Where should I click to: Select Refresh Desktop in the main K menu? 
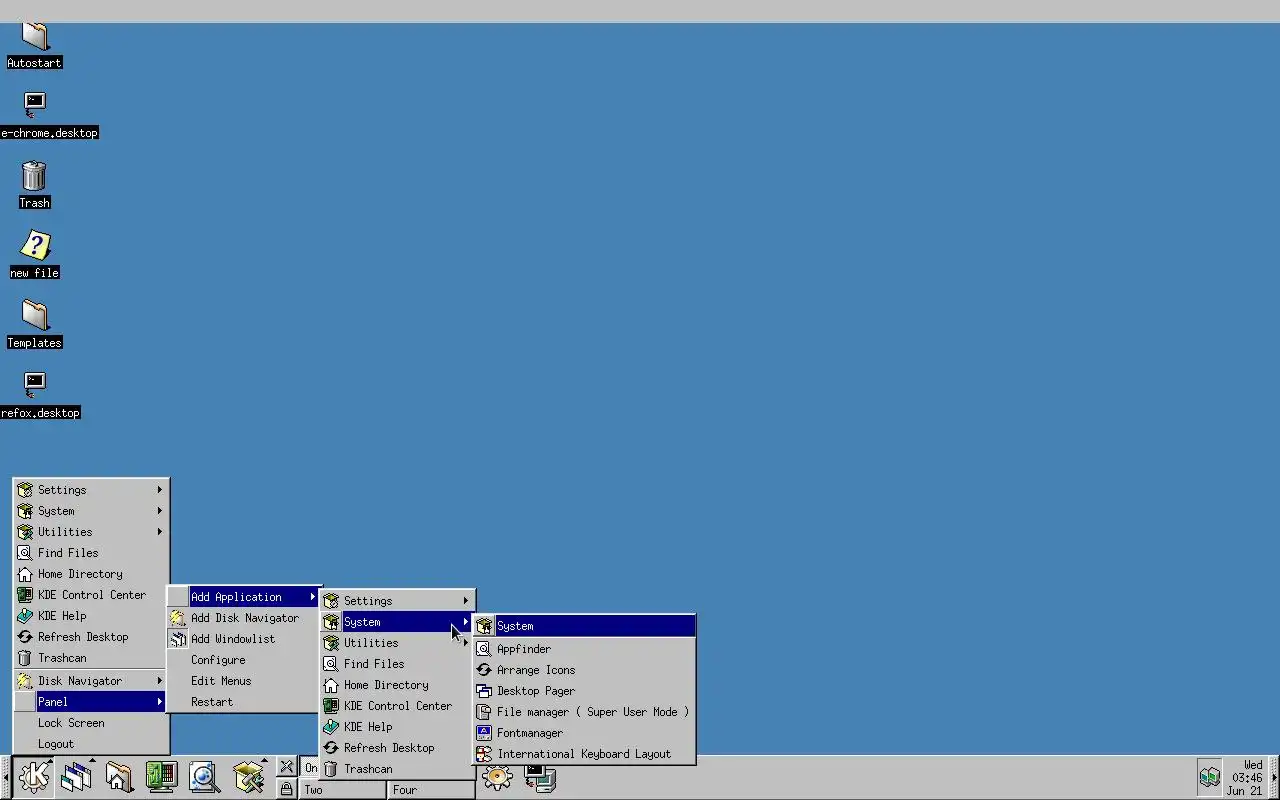91,637
